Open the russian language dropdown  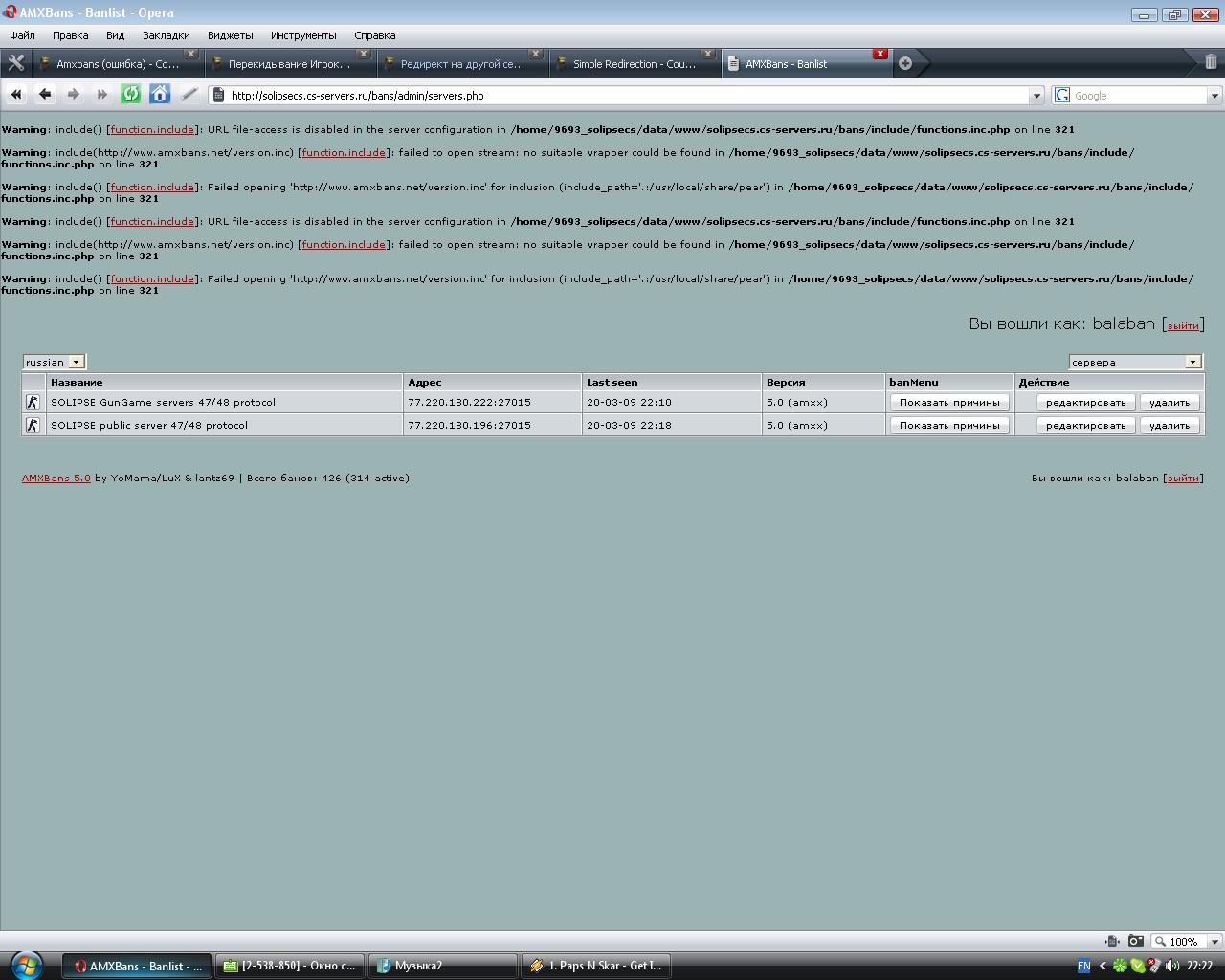pos(55,362)
